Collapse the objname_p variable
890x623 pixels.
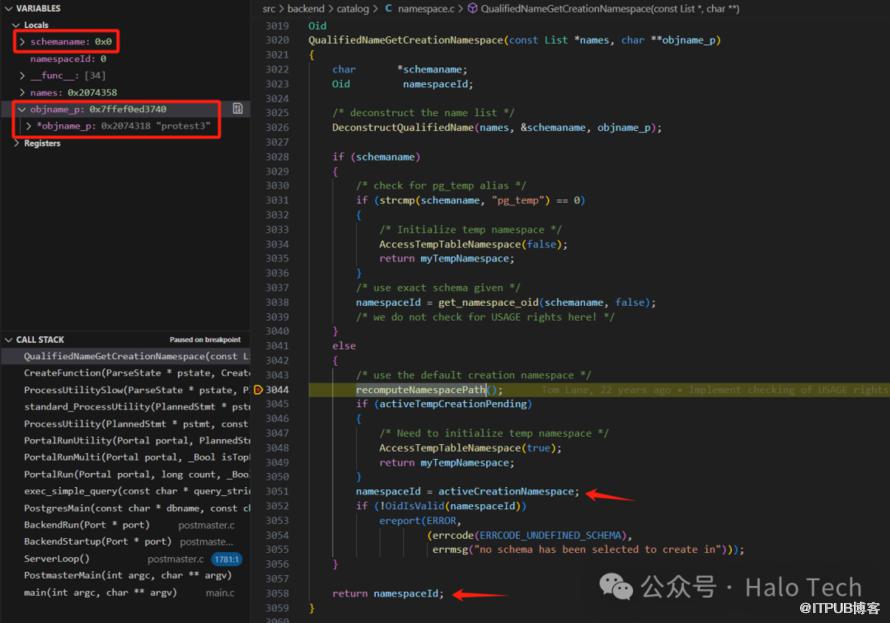[23, 109]
